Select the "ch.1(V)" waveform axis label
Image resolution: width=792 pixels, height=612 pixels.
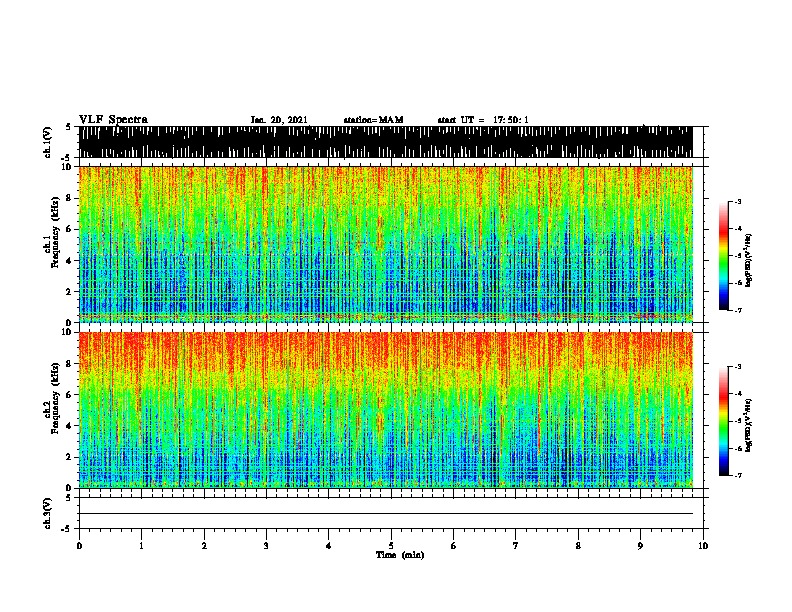[48, 142]
